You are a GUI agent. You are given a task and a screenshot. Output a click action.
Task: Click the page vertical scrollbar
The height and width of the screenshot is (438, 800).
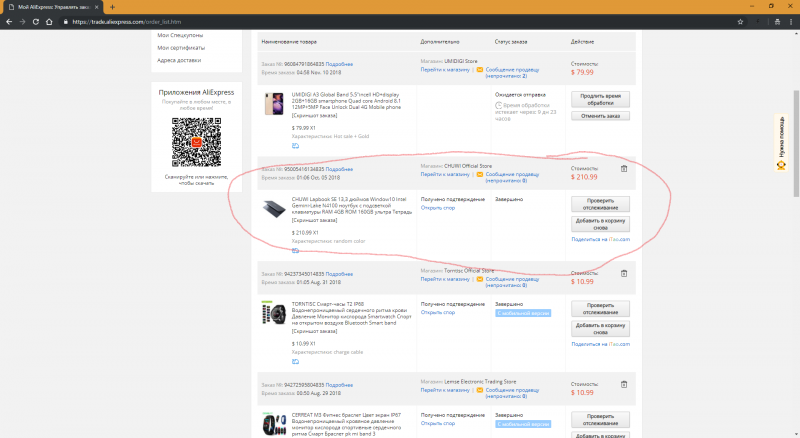coord(796,143)
